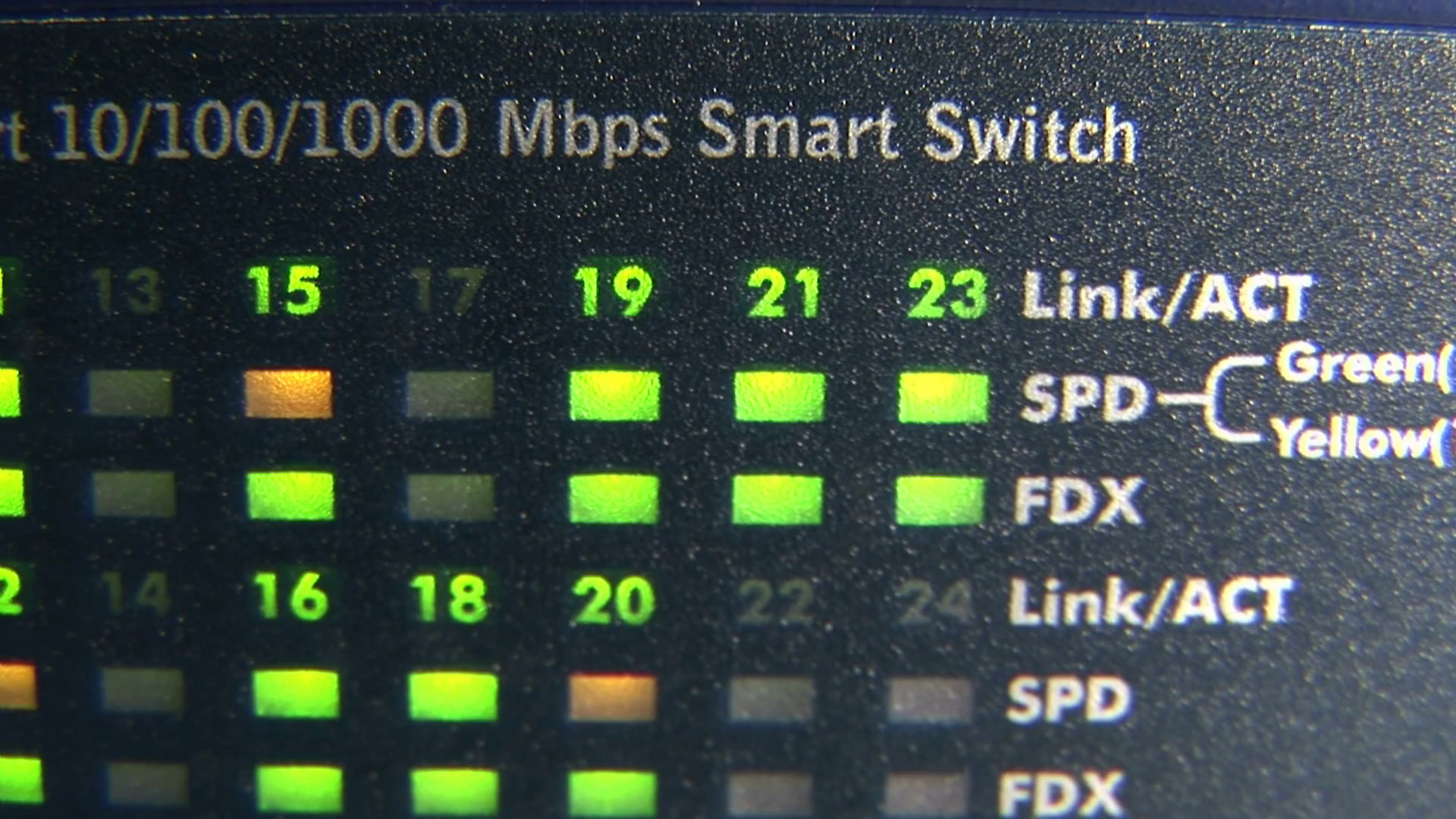Click the SPD label beside port 23 LED
Viewport: 1456px width, 819px height.
1084,399
